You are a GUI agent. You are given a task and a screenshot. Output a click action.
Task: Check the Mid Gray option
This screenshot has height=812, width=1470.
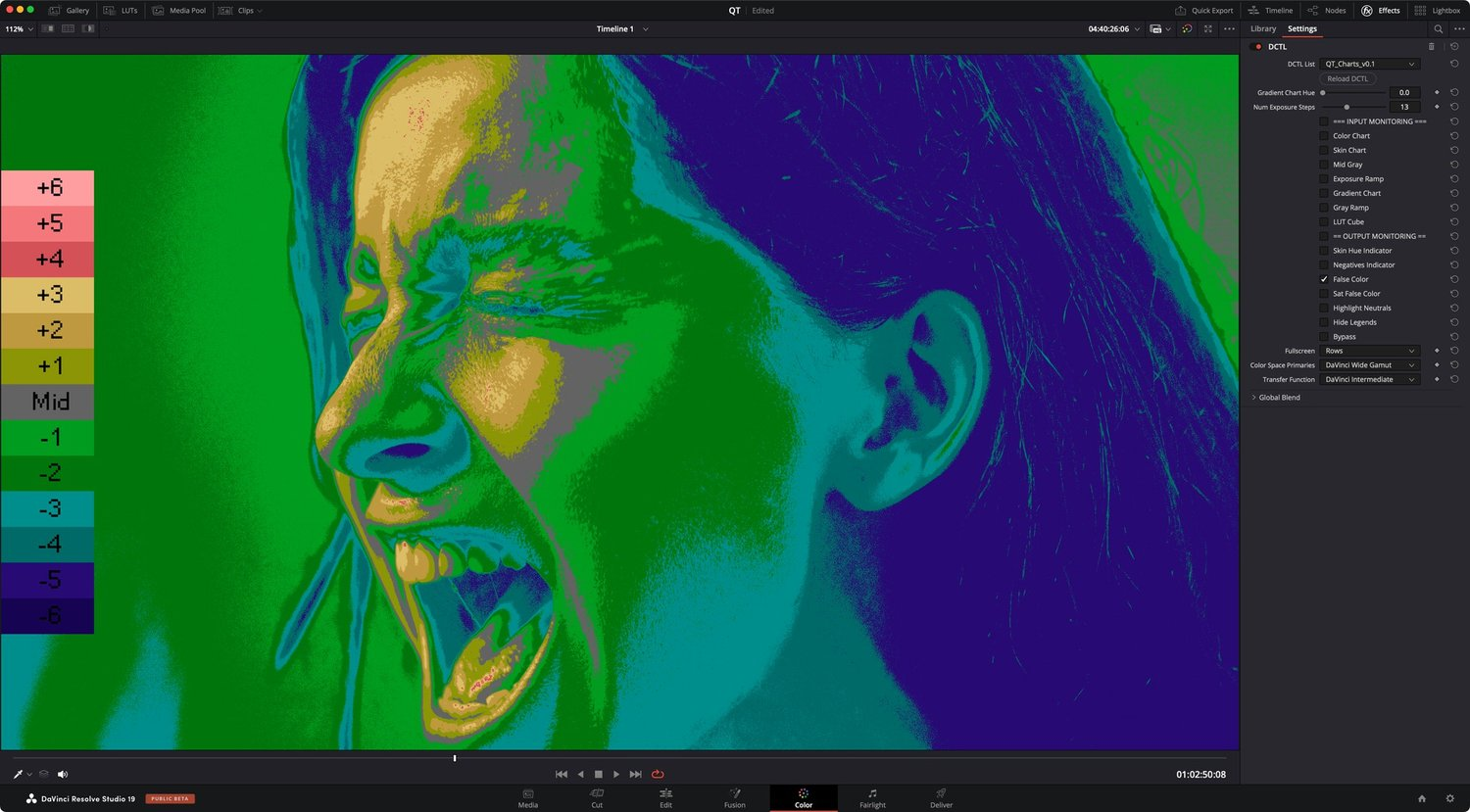pos(1324,165)
